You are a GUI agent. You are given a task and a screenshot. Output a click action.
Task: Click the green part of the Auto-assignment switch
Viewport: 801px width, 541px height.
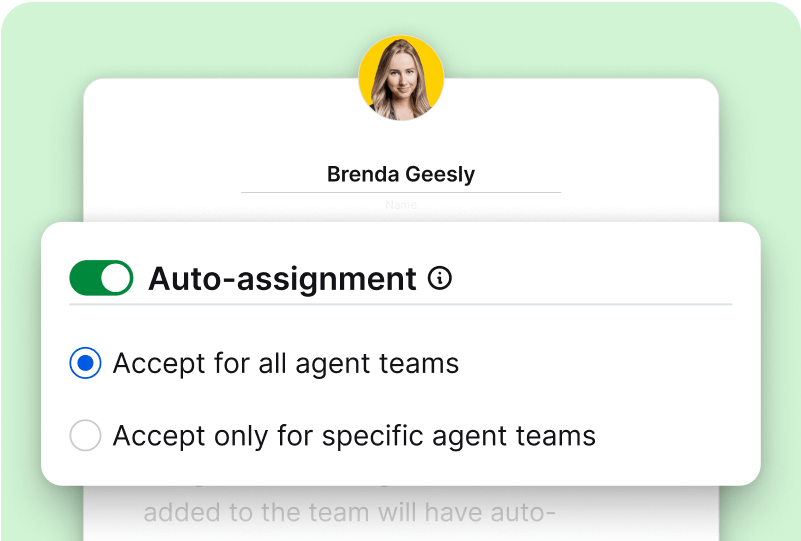click(x=84, y=278)
